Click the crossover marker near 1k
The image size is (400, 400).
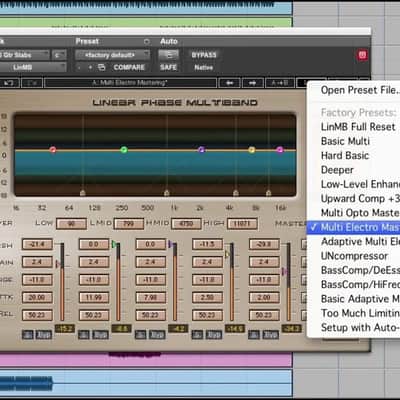click(x=167, y=193)
